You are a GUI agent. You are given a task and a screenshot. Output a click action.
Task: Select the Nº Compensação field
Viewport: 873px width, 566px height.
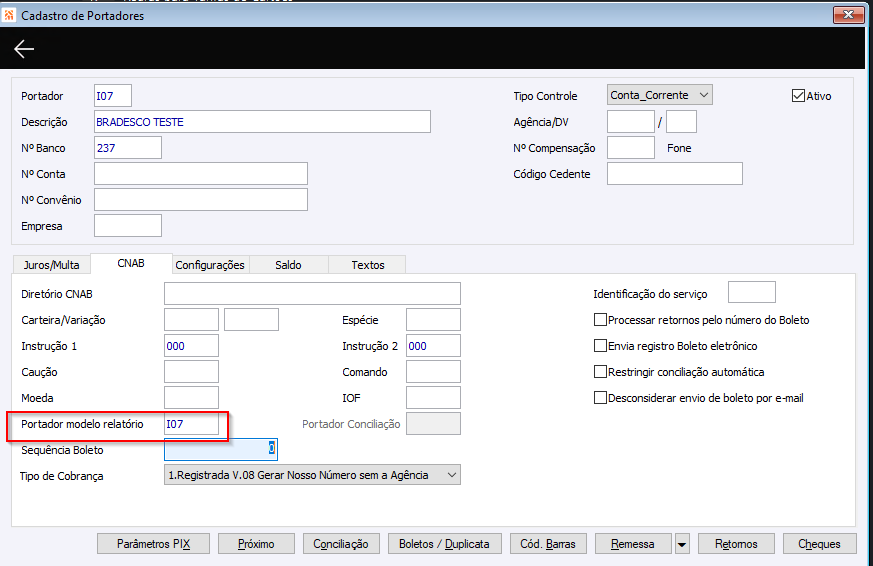(631, 148)
